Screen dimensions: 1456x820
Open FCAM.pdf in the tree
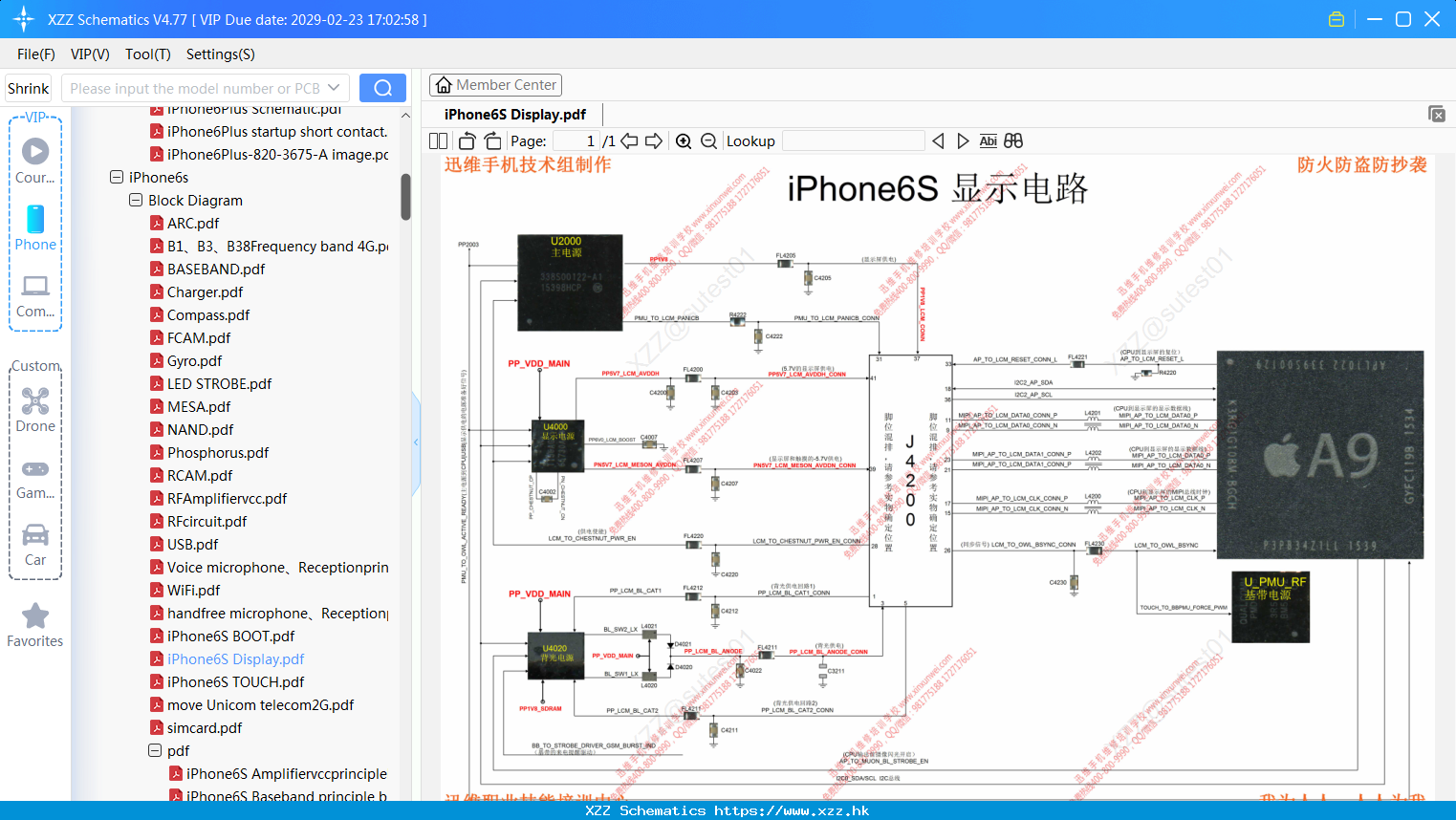[199, 337]
